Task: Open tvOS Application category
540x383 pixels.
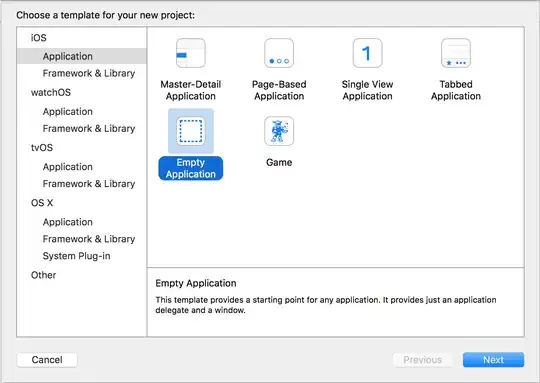Action: point(68,167)
